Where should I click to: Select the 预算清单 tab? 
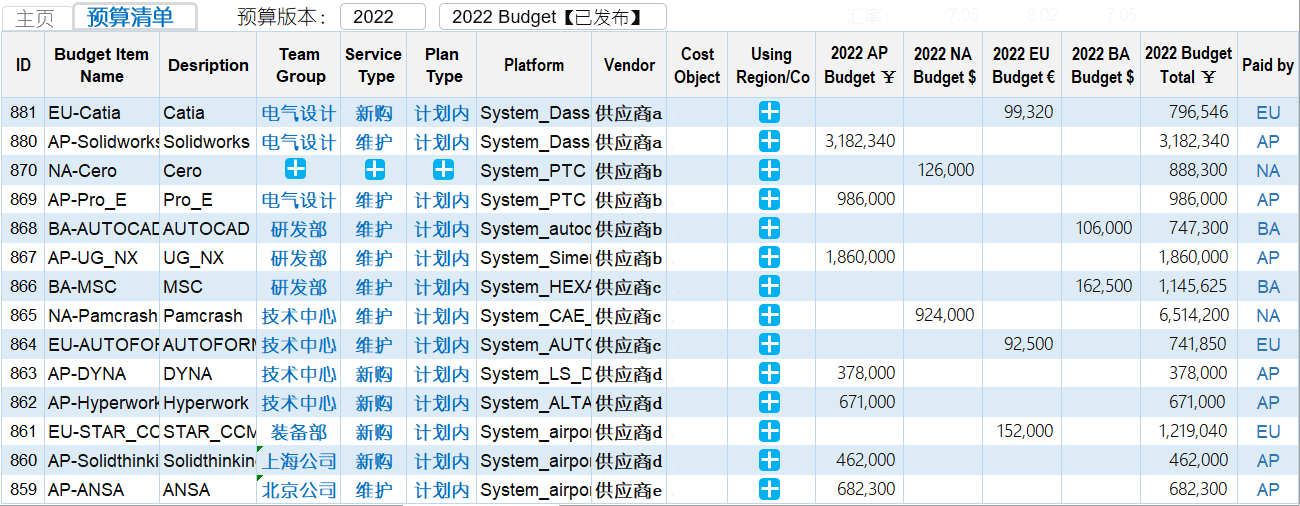coord(135,17)
